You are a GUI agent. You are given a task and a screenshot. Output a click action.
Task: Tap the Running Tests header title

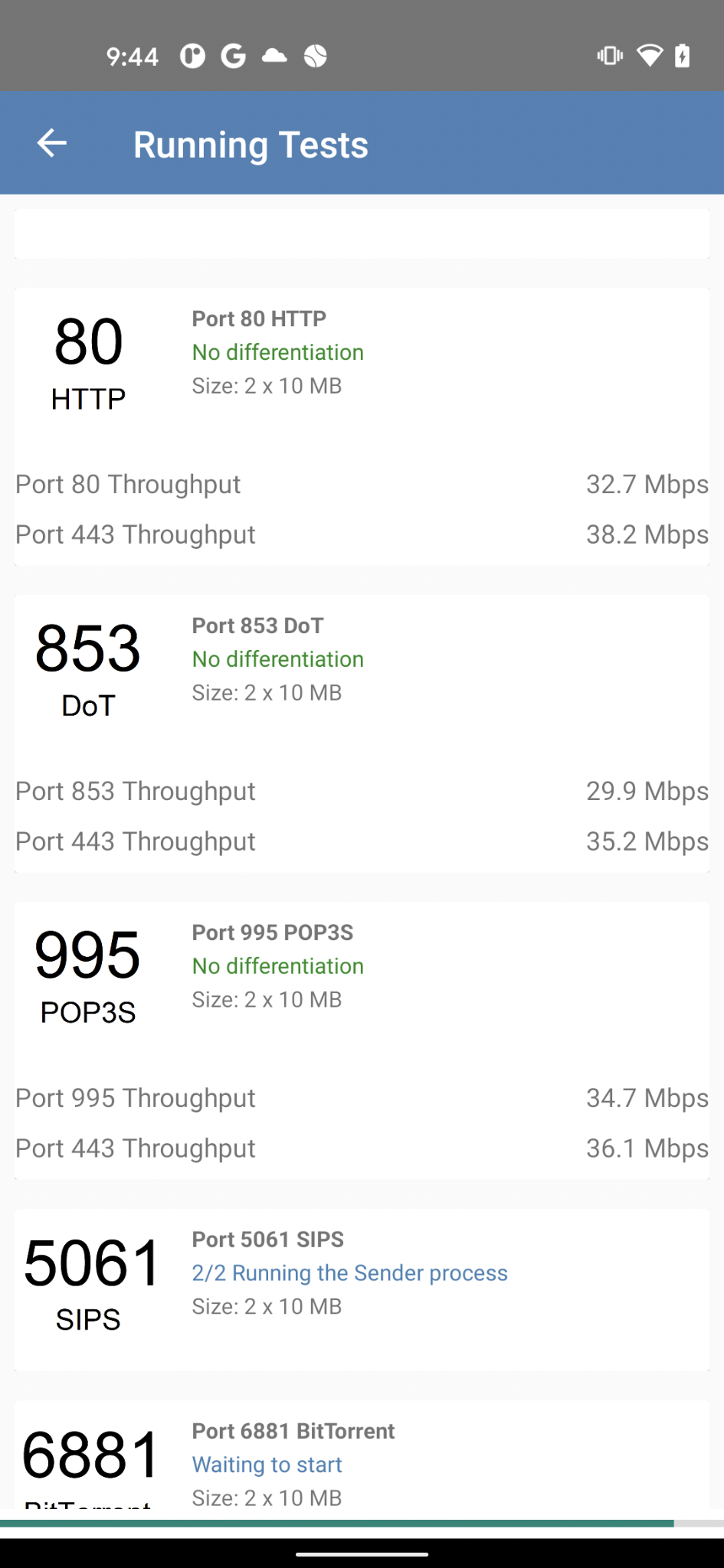(x=251, y=145)
